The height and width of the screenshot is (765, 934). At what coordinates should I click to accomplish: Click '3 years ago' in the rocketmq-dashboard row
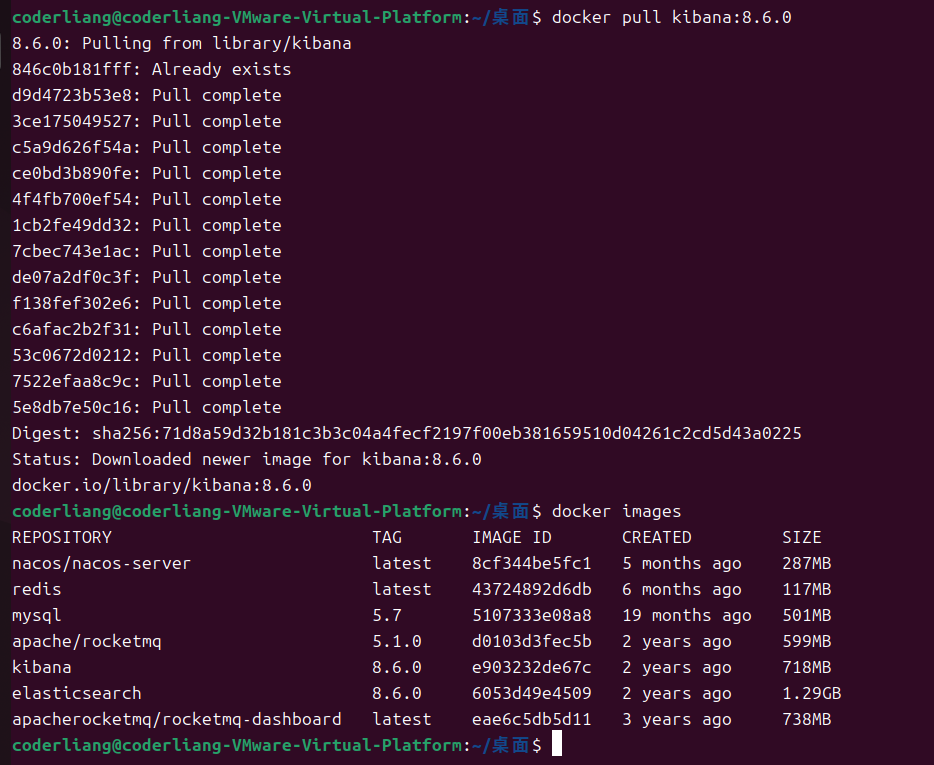pyautogui.click(x=677, y=720)
